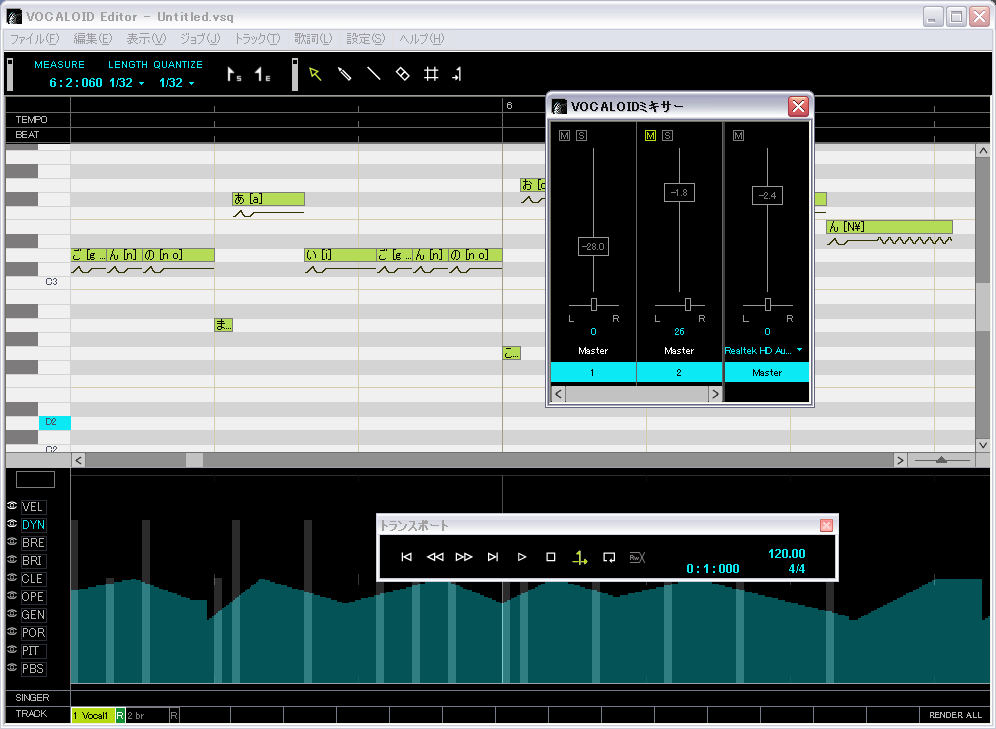Click rewind in Transport panel
Screen dimensions: 996x729
(435, 557)
